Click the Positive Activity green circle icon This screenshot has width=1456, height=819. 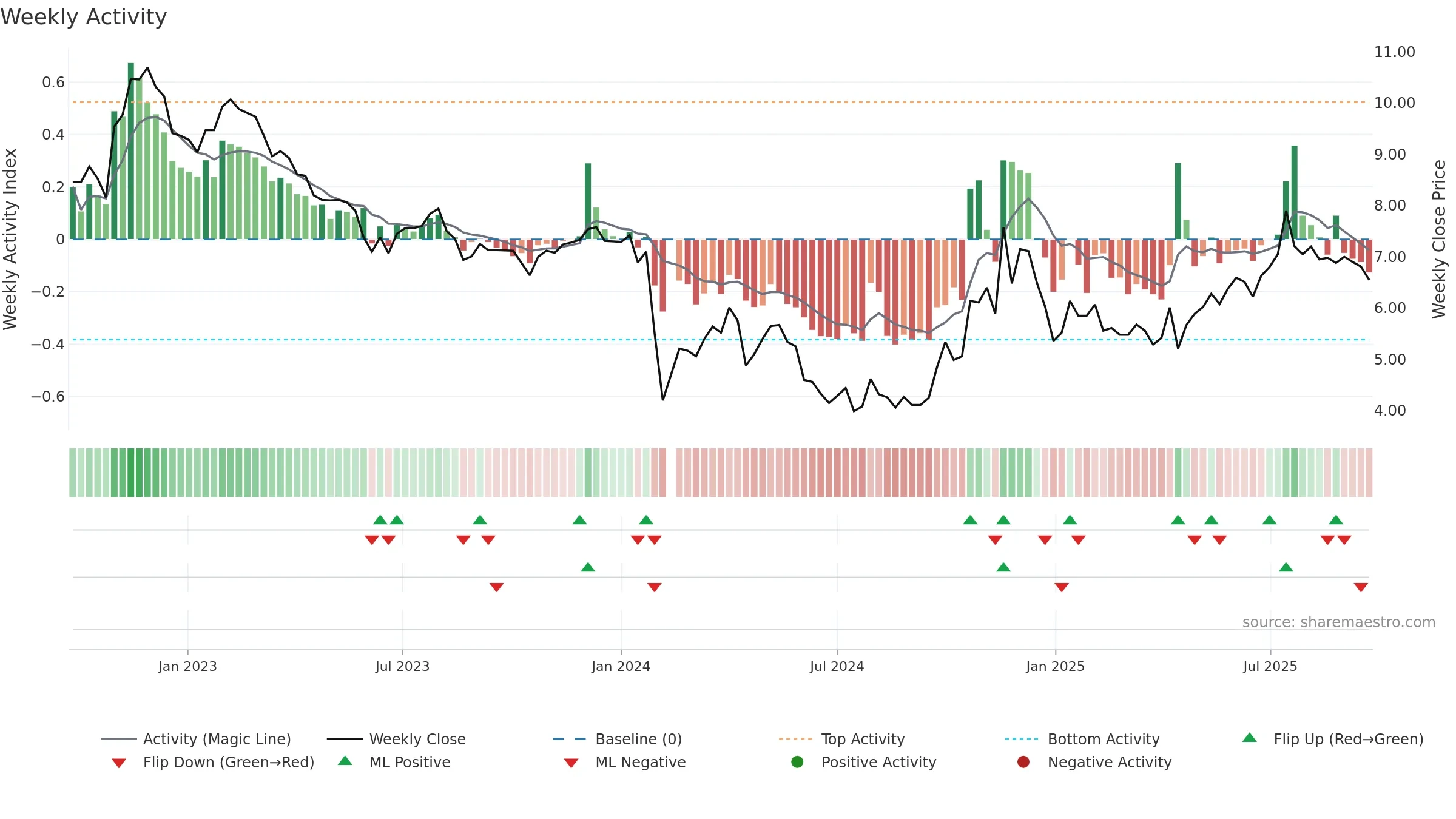click(798, 762)
